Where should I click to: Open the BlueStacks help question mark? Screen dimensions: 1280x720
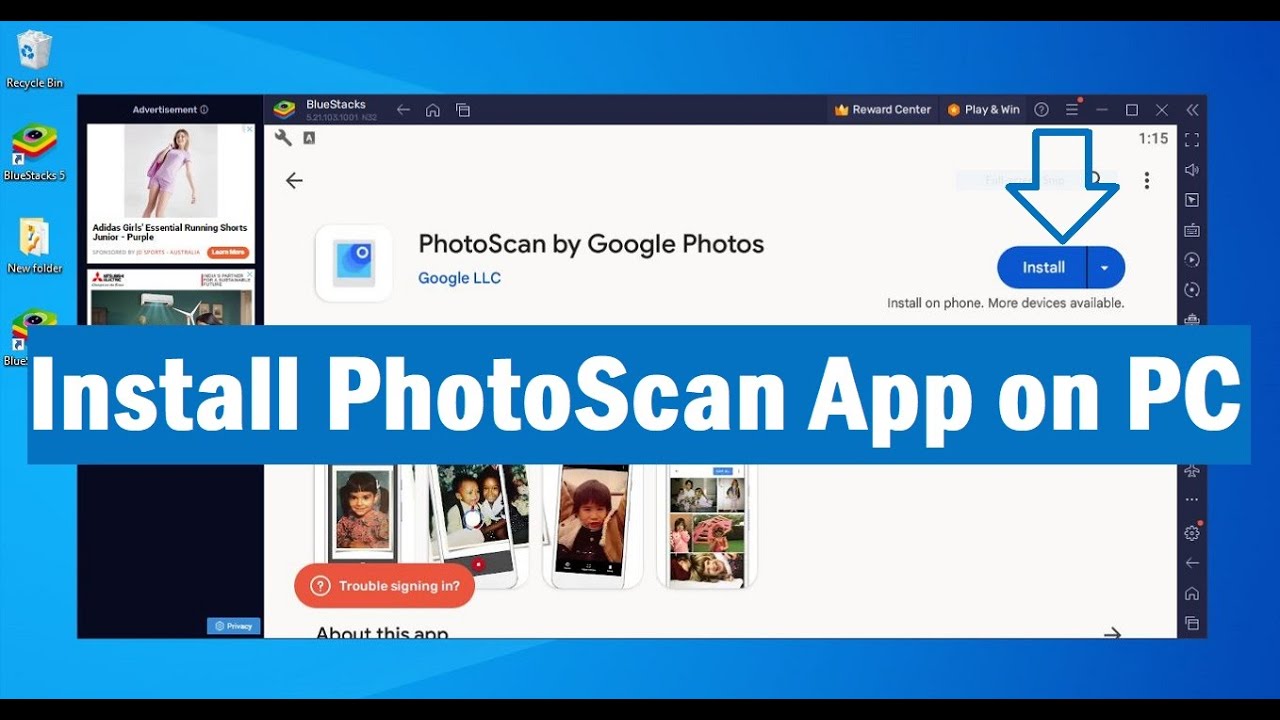1041,110
